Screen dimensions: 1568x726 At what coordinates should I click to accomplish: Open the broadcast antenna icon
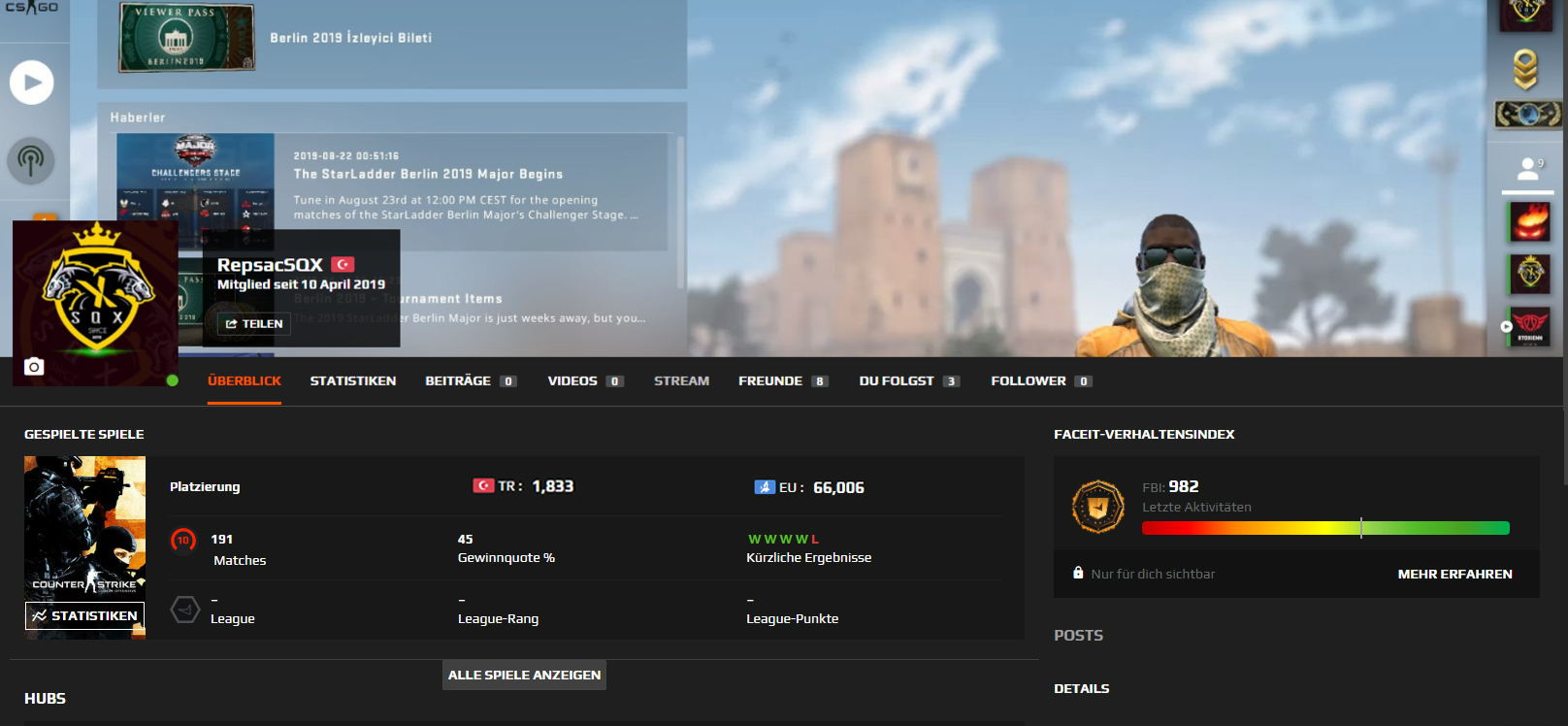[x=31, y=160]
